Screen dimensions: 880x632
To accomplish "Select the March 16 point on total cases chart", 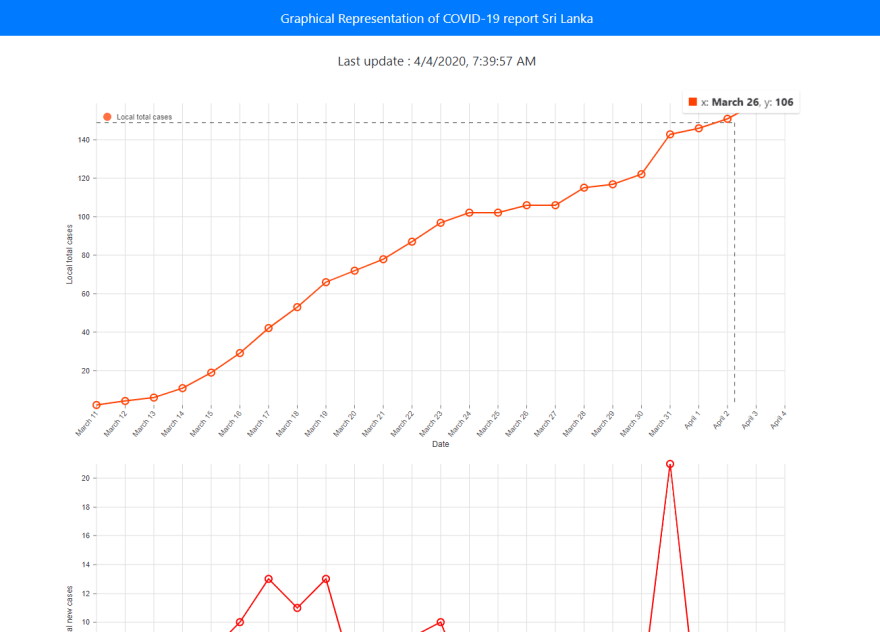I will click(x=240, y=353).
